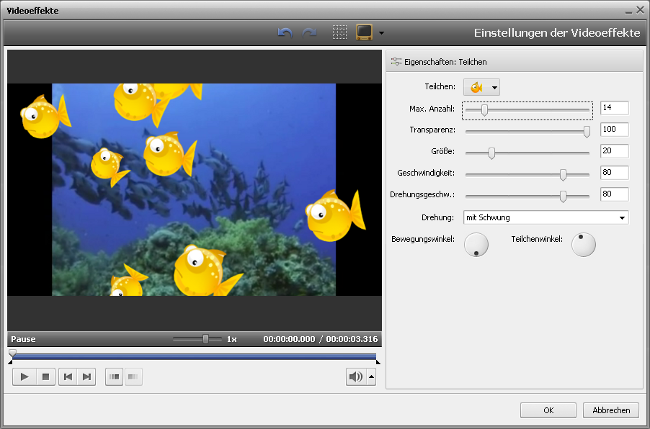Click the Teilchenwinkel angle dial
The image size is (650, 429).
pos(582,244)
